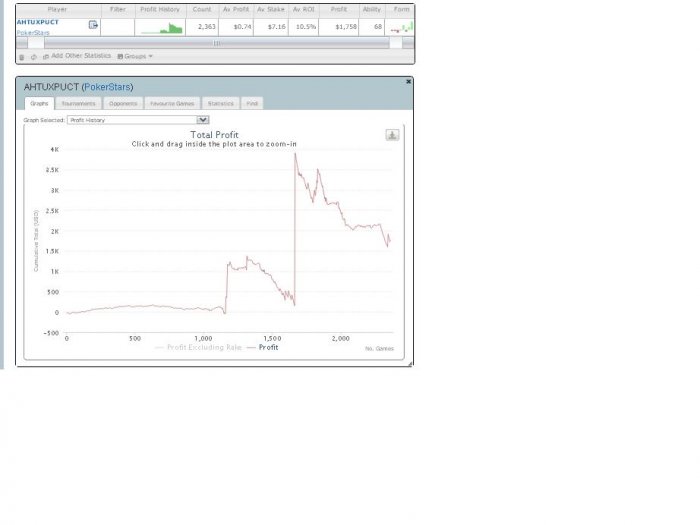
Task: Click the Av Stake column header
Action: (x=271, y=9)
